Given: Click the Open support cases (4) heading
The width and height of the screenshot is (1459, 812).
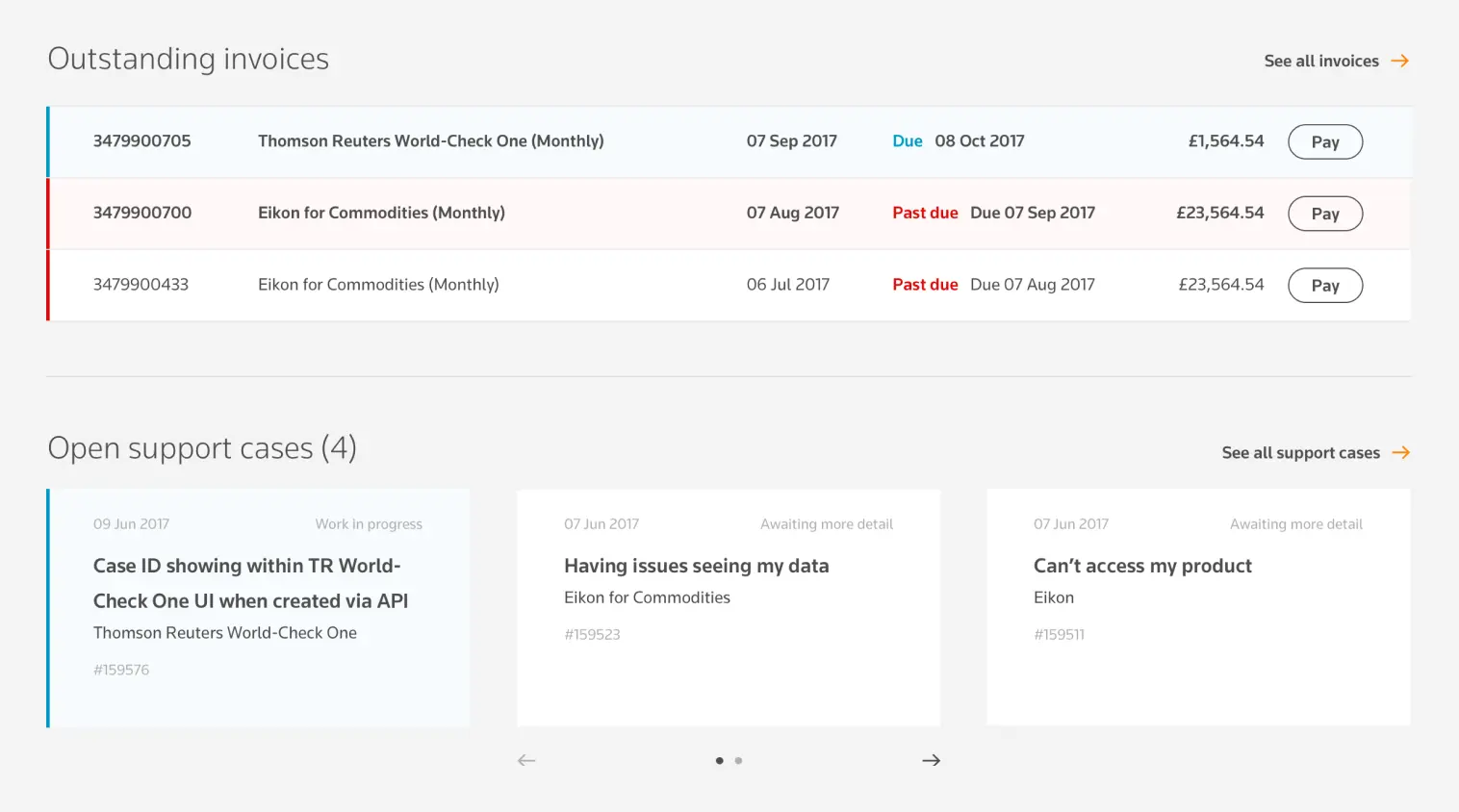Looking at the screenshot, I should tap(202, 448).
